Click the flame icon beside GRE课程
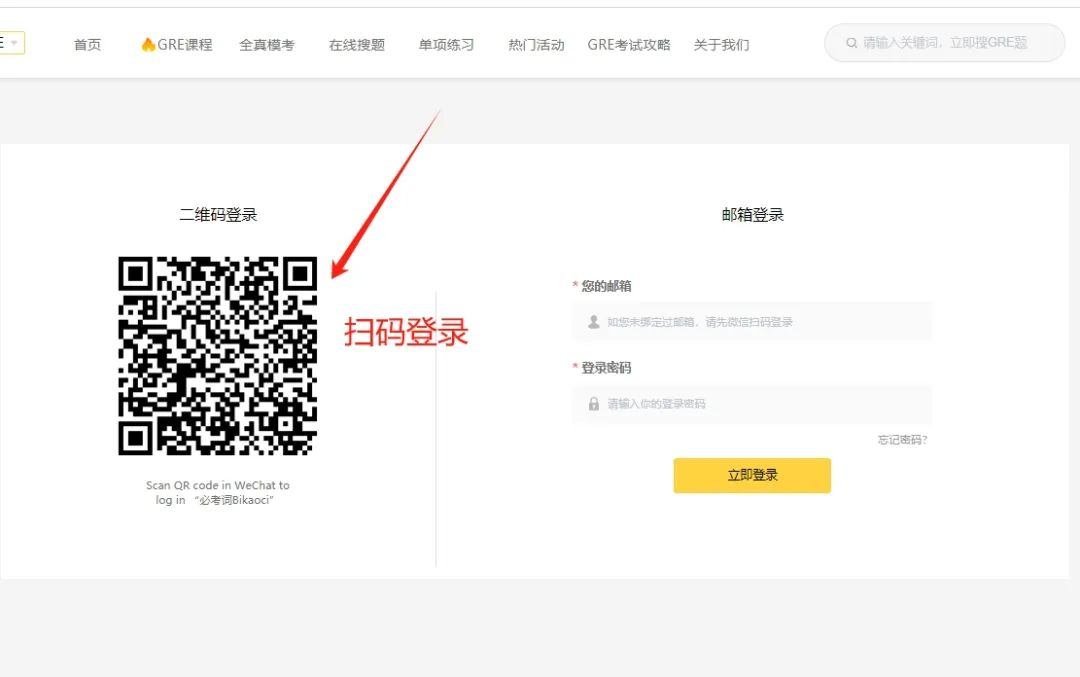 (148, 44)
